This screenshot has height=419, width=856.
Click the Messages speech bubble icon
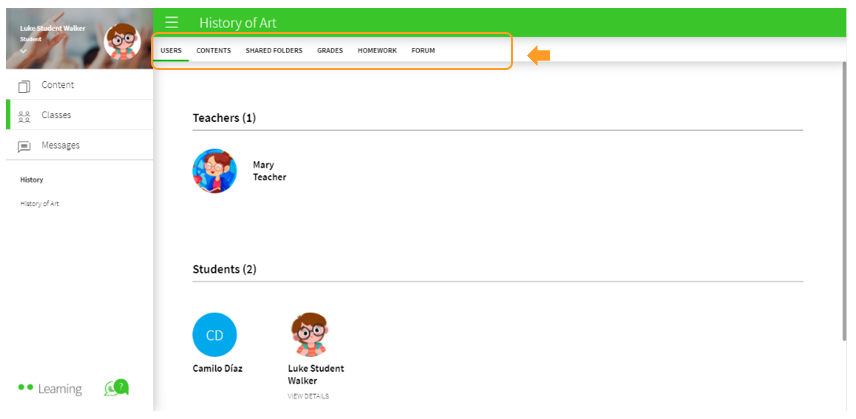point(25,146)
